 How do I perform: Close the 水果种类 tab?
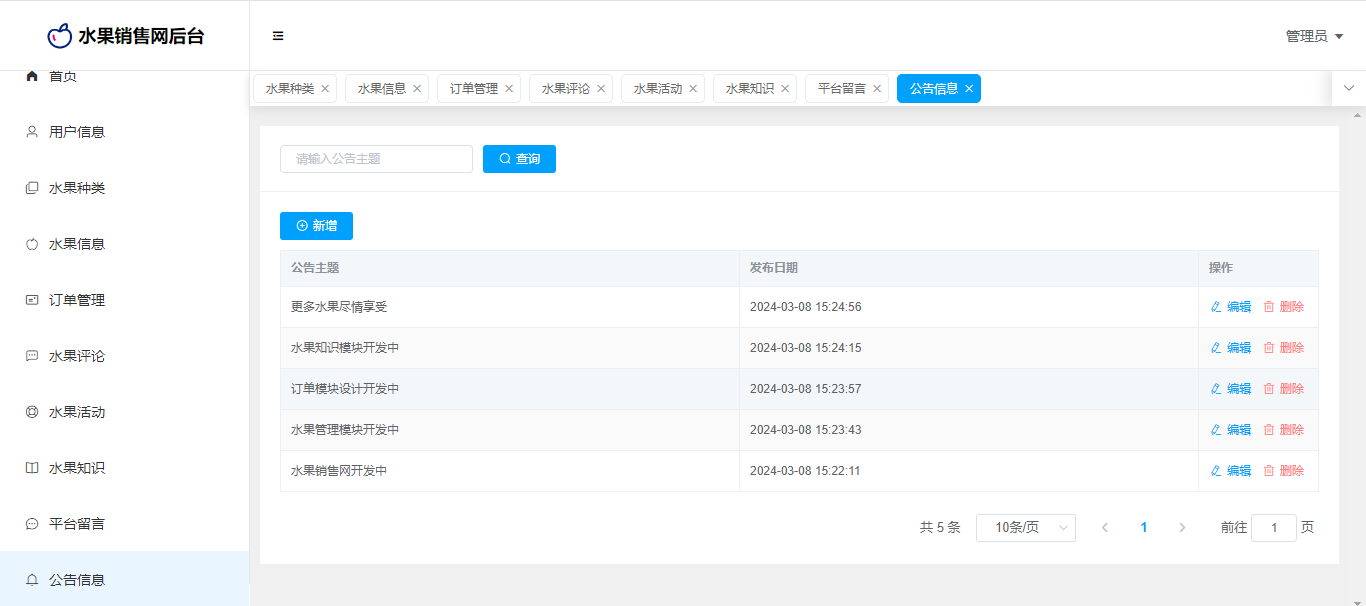tap(325, 89)
